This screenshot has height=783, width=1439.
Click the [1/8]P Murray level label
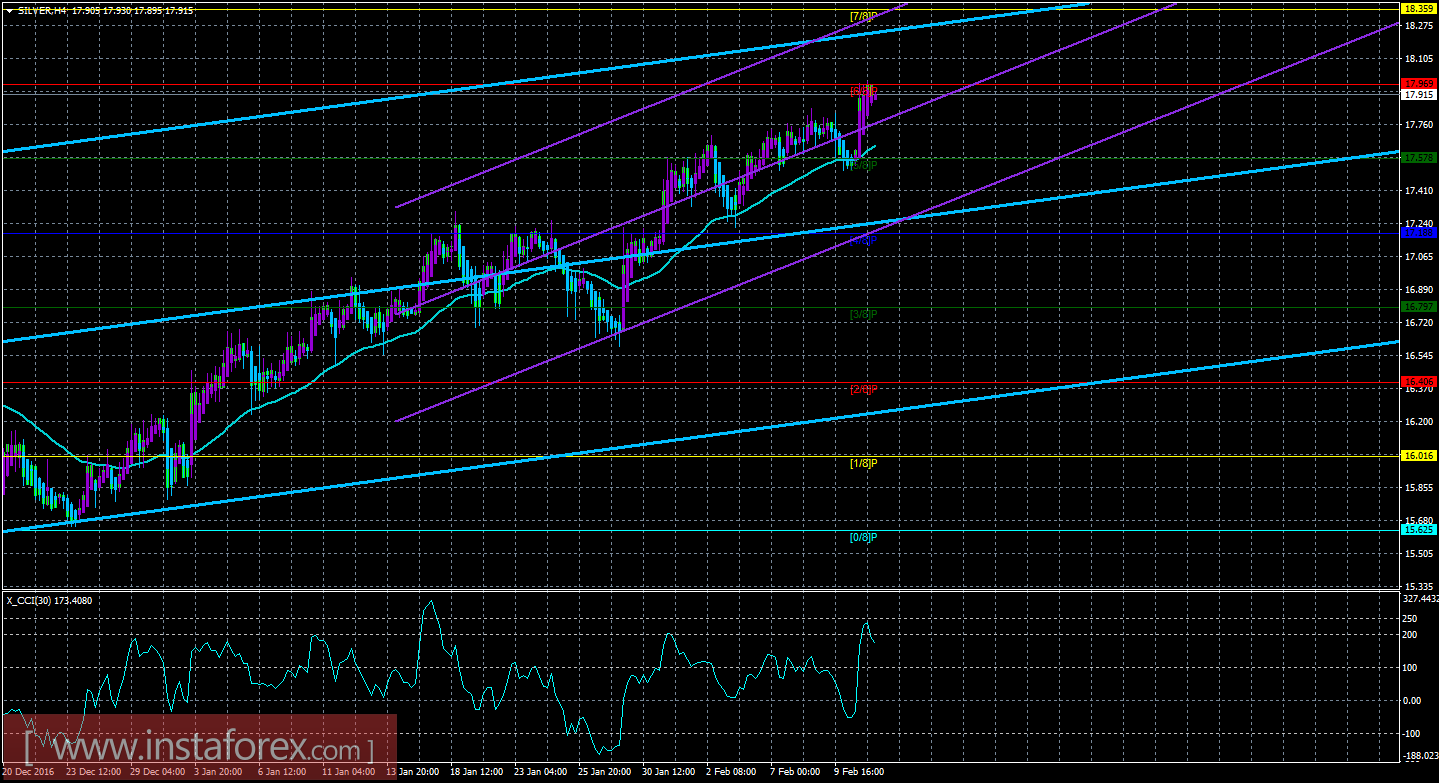863,463
